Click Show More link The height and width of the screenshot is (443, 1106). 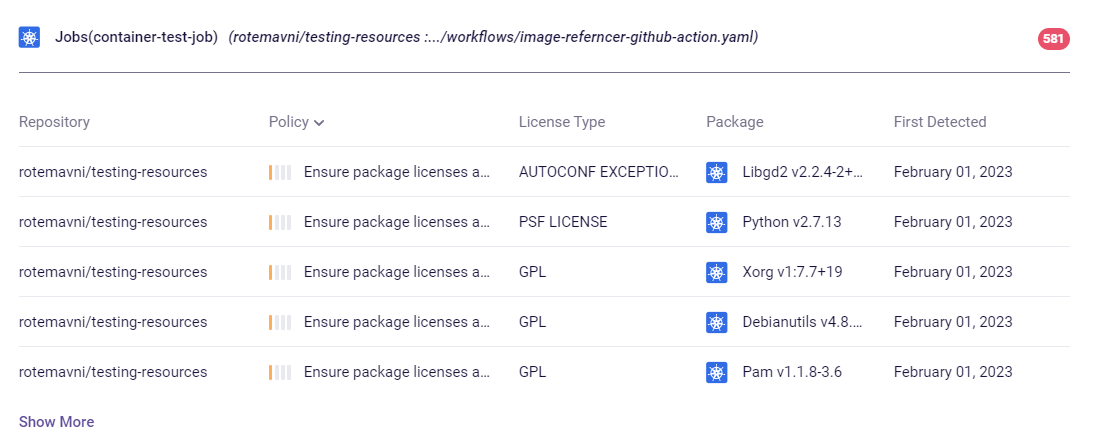pos(56,422)
